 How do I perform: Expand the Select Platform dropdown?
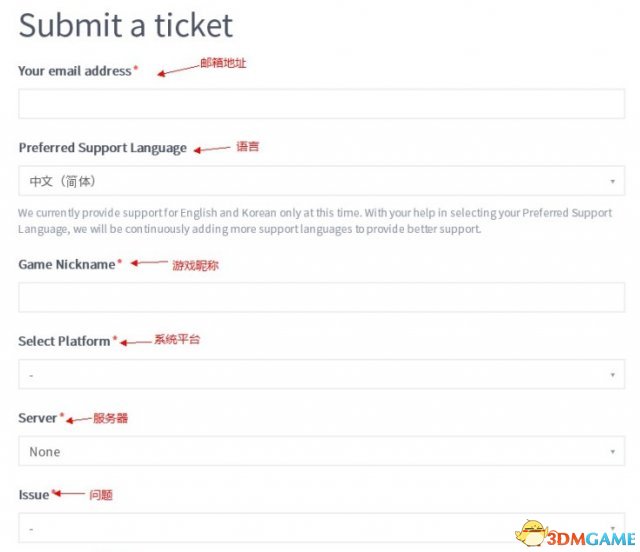322,374
